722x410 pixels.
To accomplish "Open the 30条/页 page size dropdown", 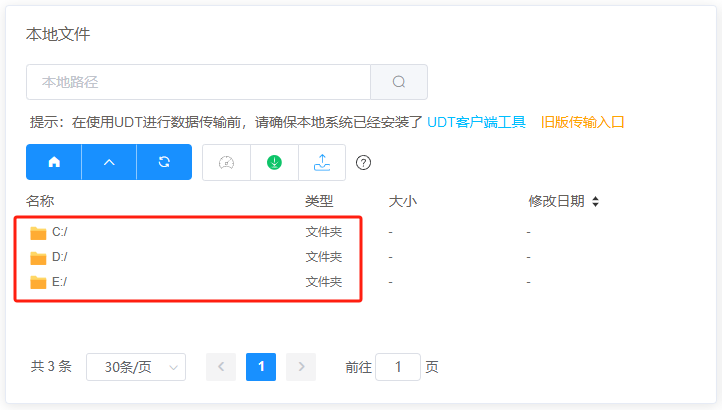I will [136, 367].
